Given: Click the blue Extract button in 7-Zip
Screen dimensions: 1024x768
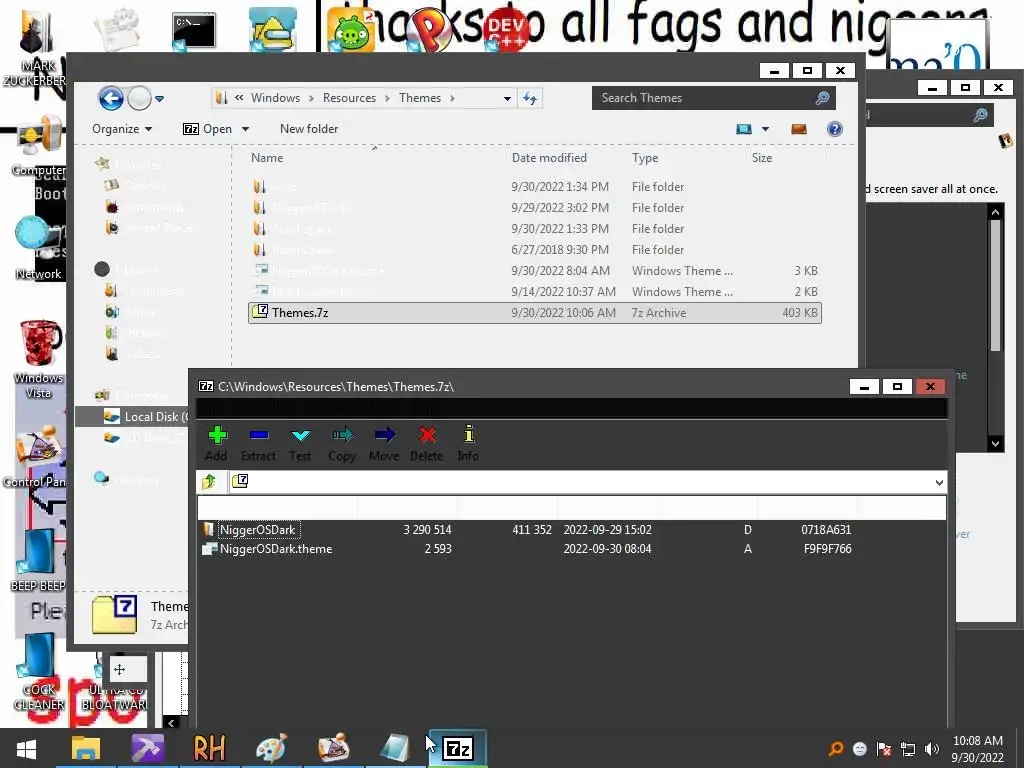Looking at the screenshot, I should pos(259,443).
